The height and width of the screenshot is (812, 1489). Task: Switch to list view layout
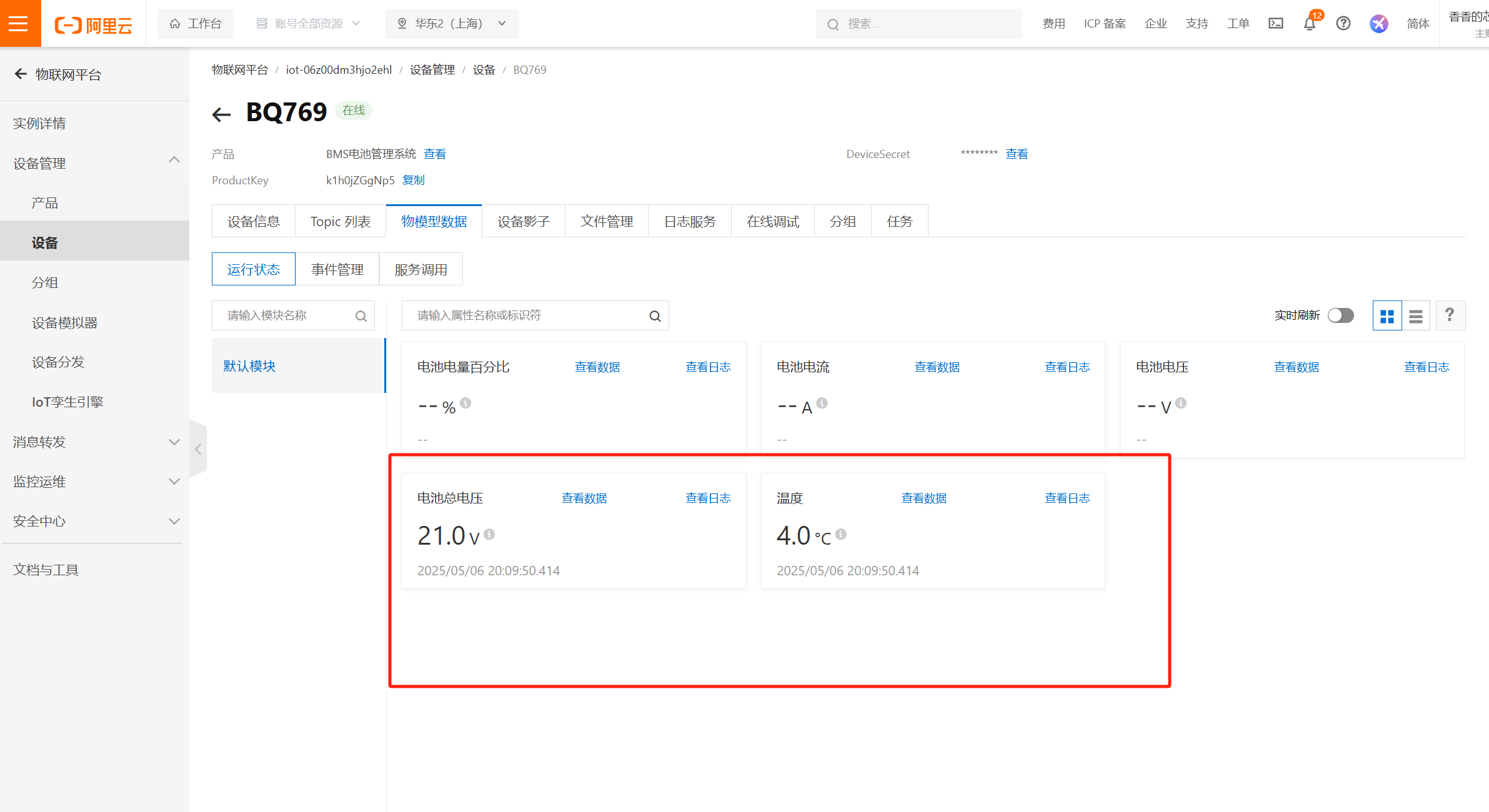1416,316
